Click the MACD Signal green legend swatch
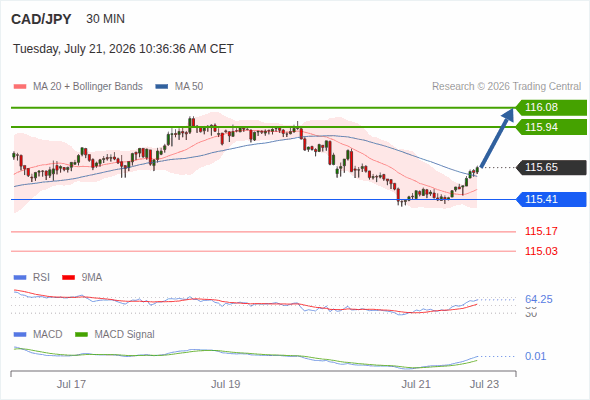Screen dimensions: 590x400 (x=82, y=335)
